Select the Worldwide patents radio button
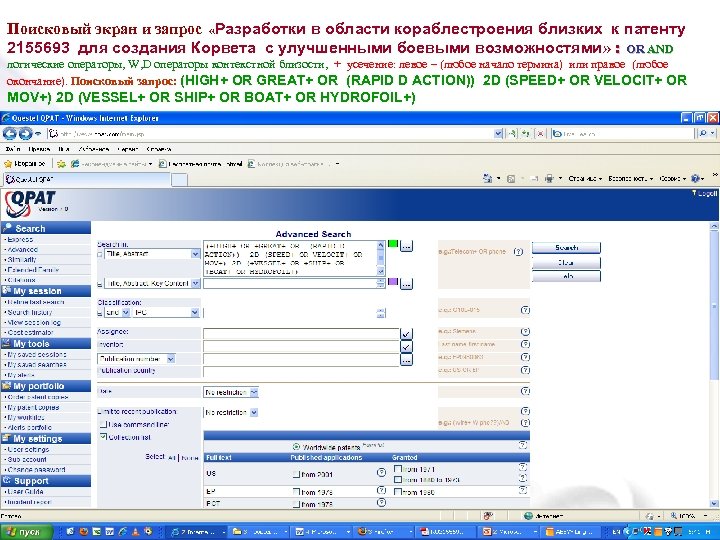720x540 pixels. point(296,447)
